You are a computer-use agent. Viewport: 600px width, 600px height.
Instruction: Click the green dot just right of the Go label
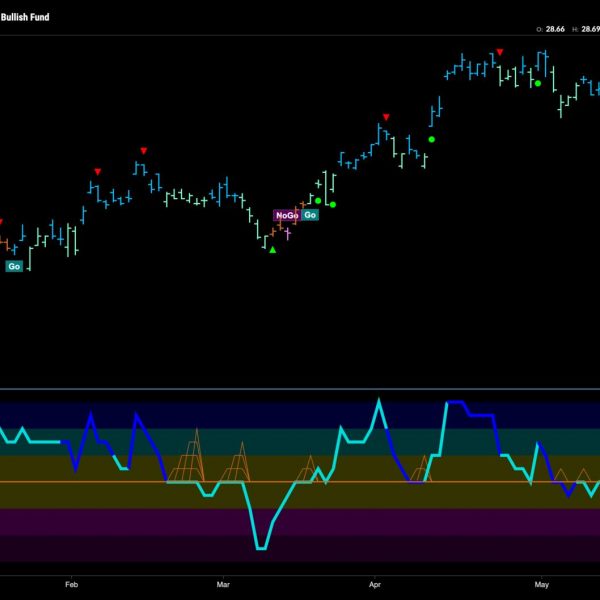(x=318, y=201)
